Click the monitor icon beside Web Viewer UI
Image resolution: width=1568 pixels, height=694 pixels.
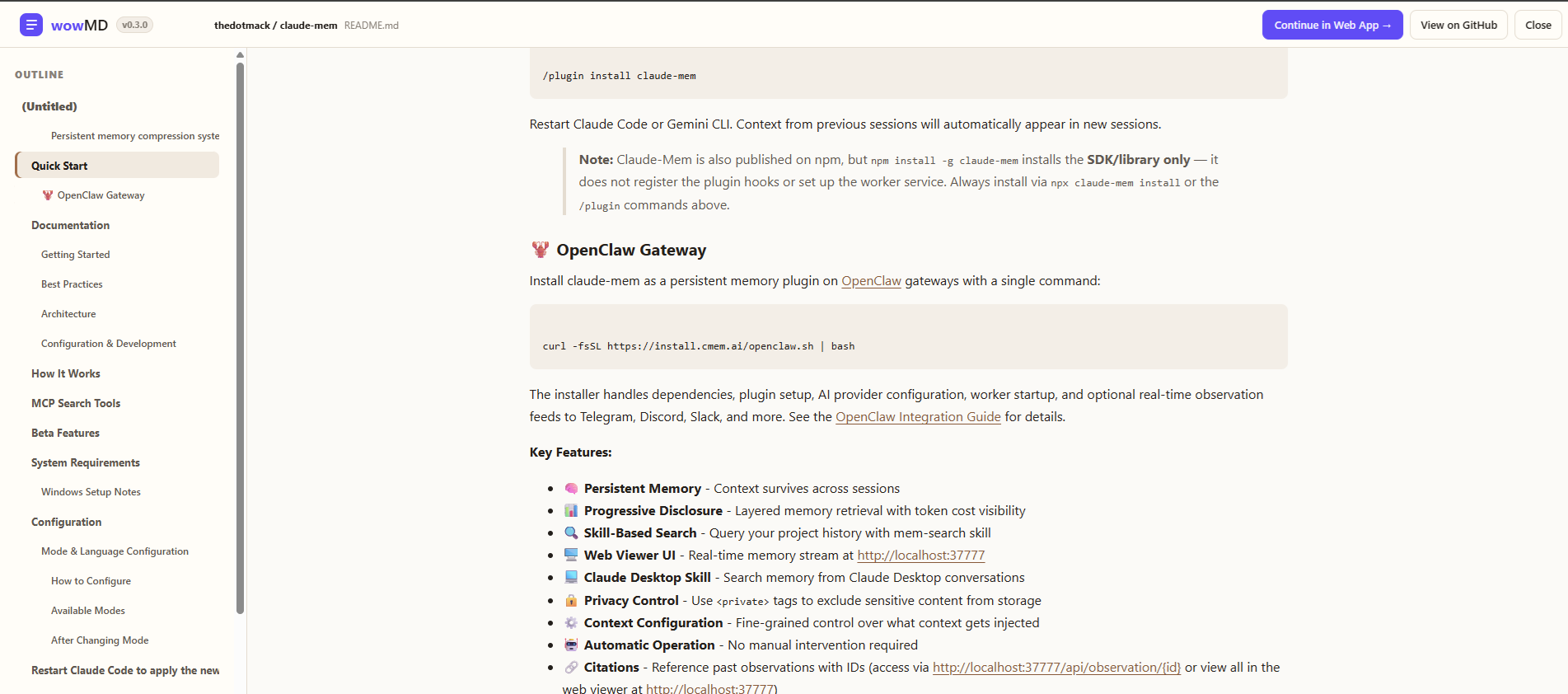[571, 556]
